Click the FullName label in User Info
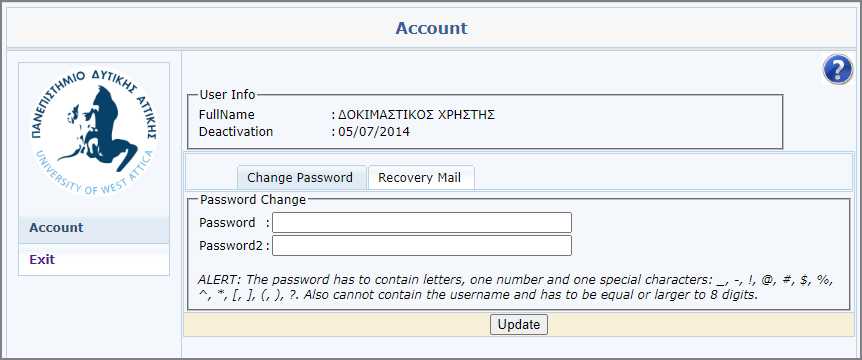Image resolution: width=862 pixels, height=360 pixels. tap(226, 115)
